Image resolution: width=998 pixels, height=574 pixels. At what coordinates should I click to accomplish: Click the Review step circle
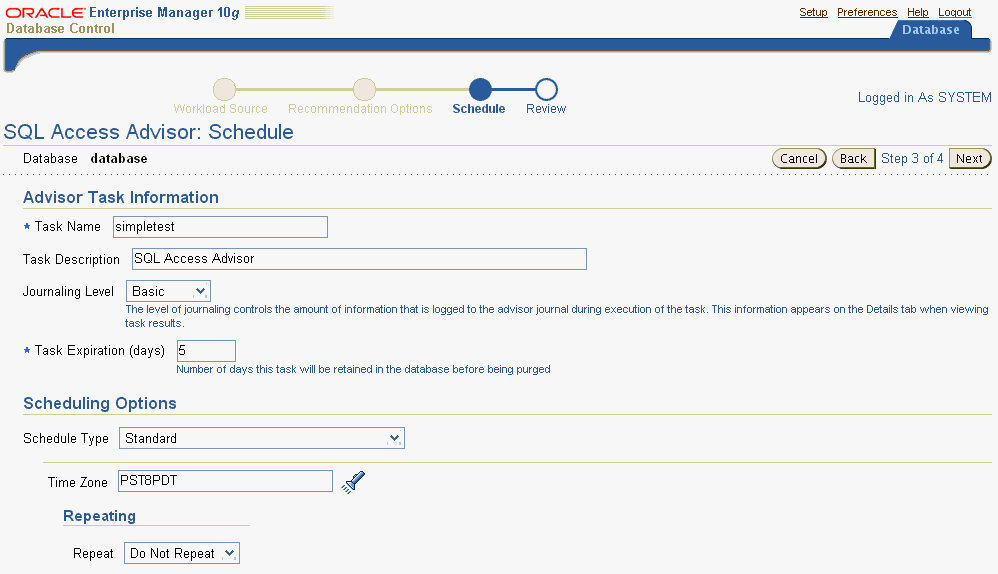tap(546, 89)
